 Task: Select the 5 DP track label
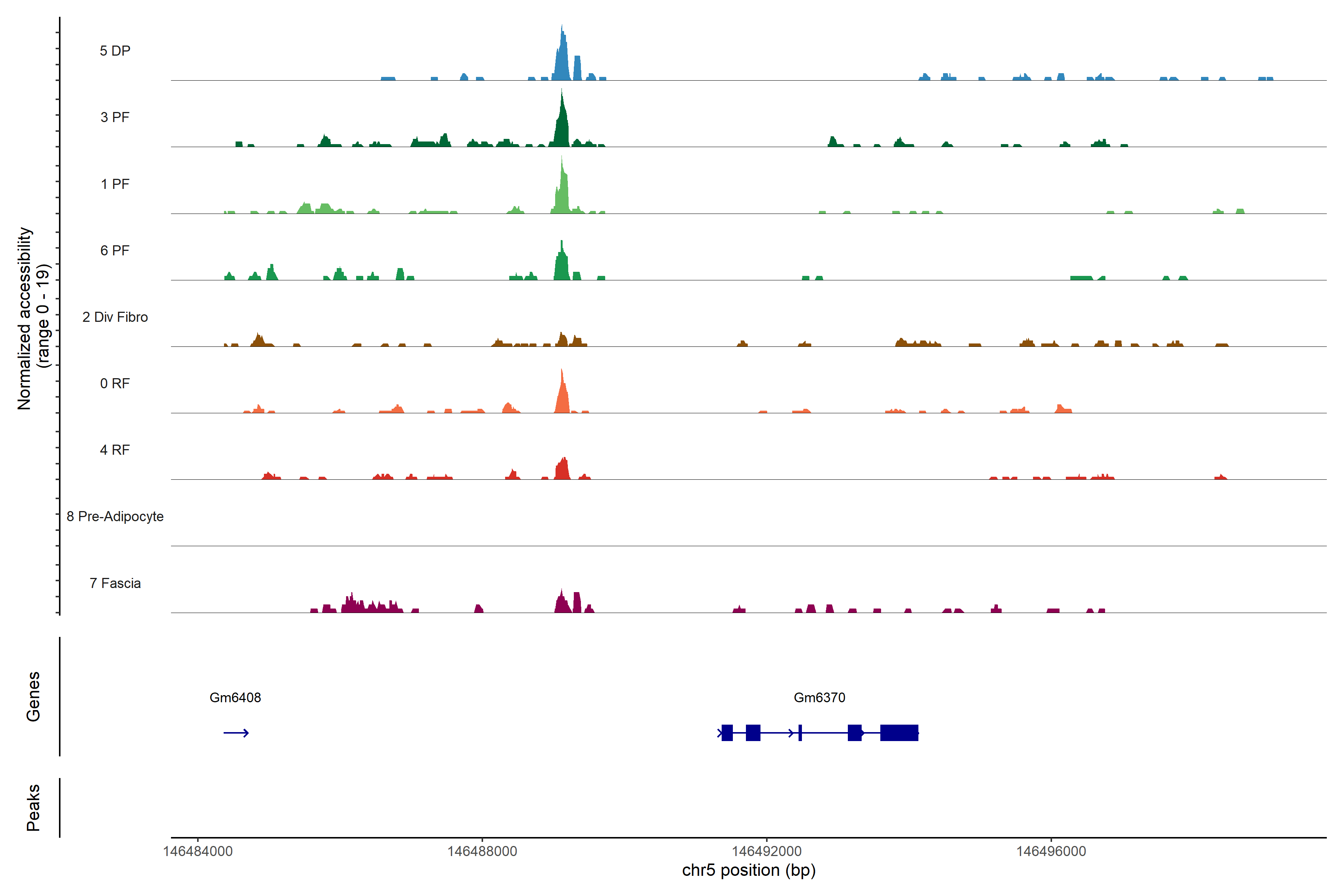(115, 51)
